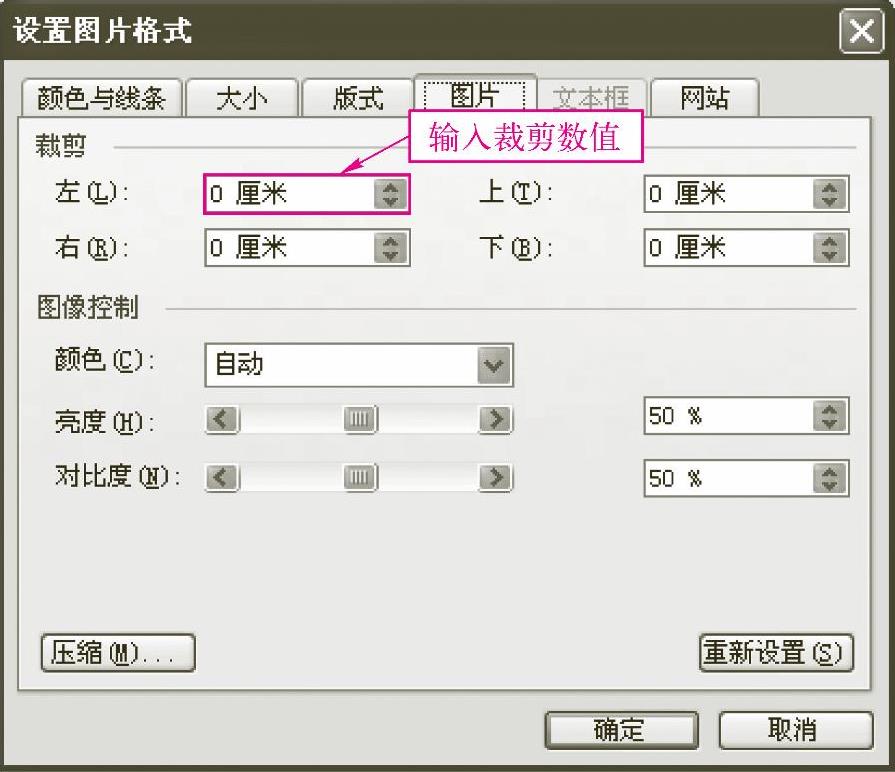The height and width of the screenshot is (772, 895).
Task: Click the brightness slider left arrow
Action: pos(222,419)
